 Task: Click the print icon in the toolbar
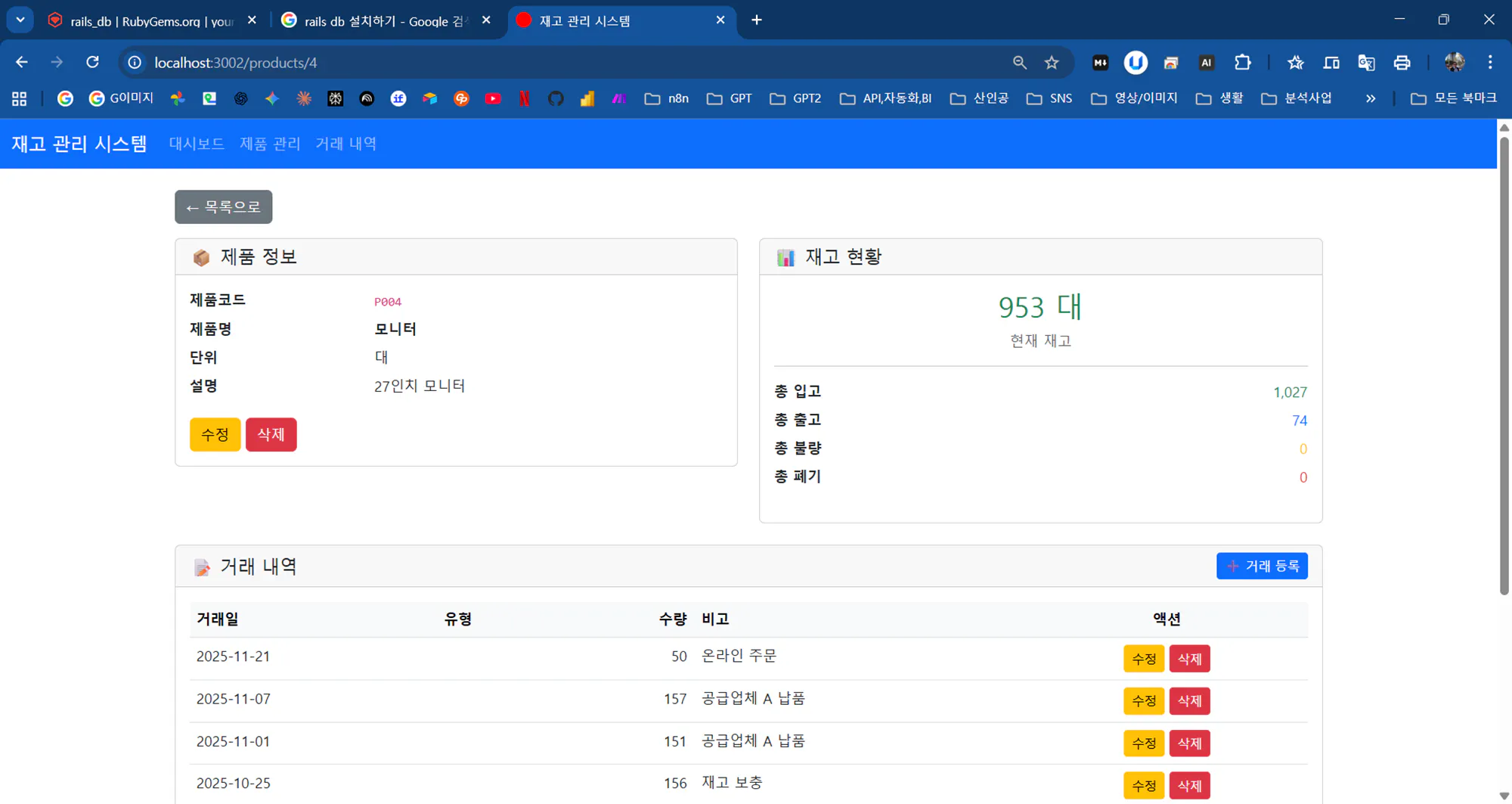[x=1402, y=62]
